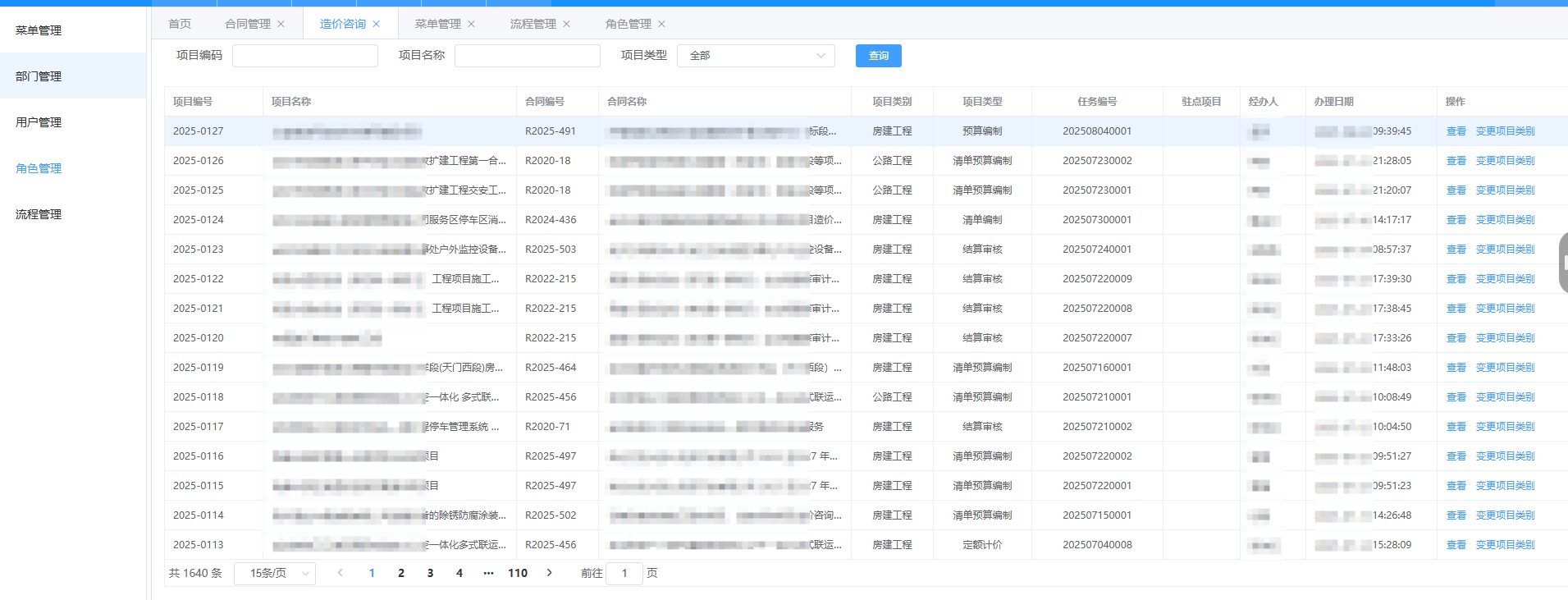This screenshot has height=600, width=1568.
Task: Select contract number R2025-502 cell
Action: point(551,515)
